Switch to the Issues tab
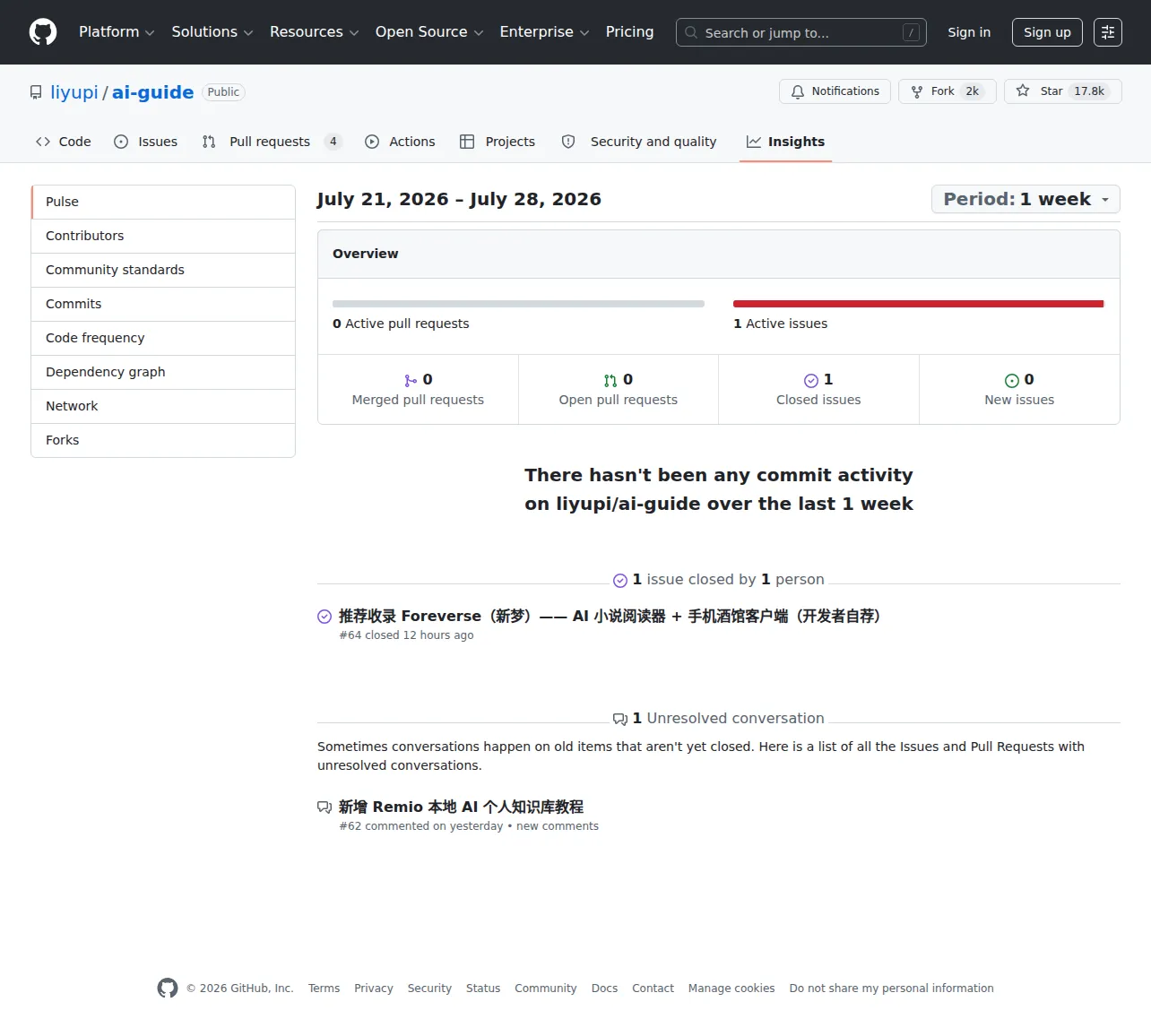Screen dimensions: 1151x1036 [x=146, y=142]
